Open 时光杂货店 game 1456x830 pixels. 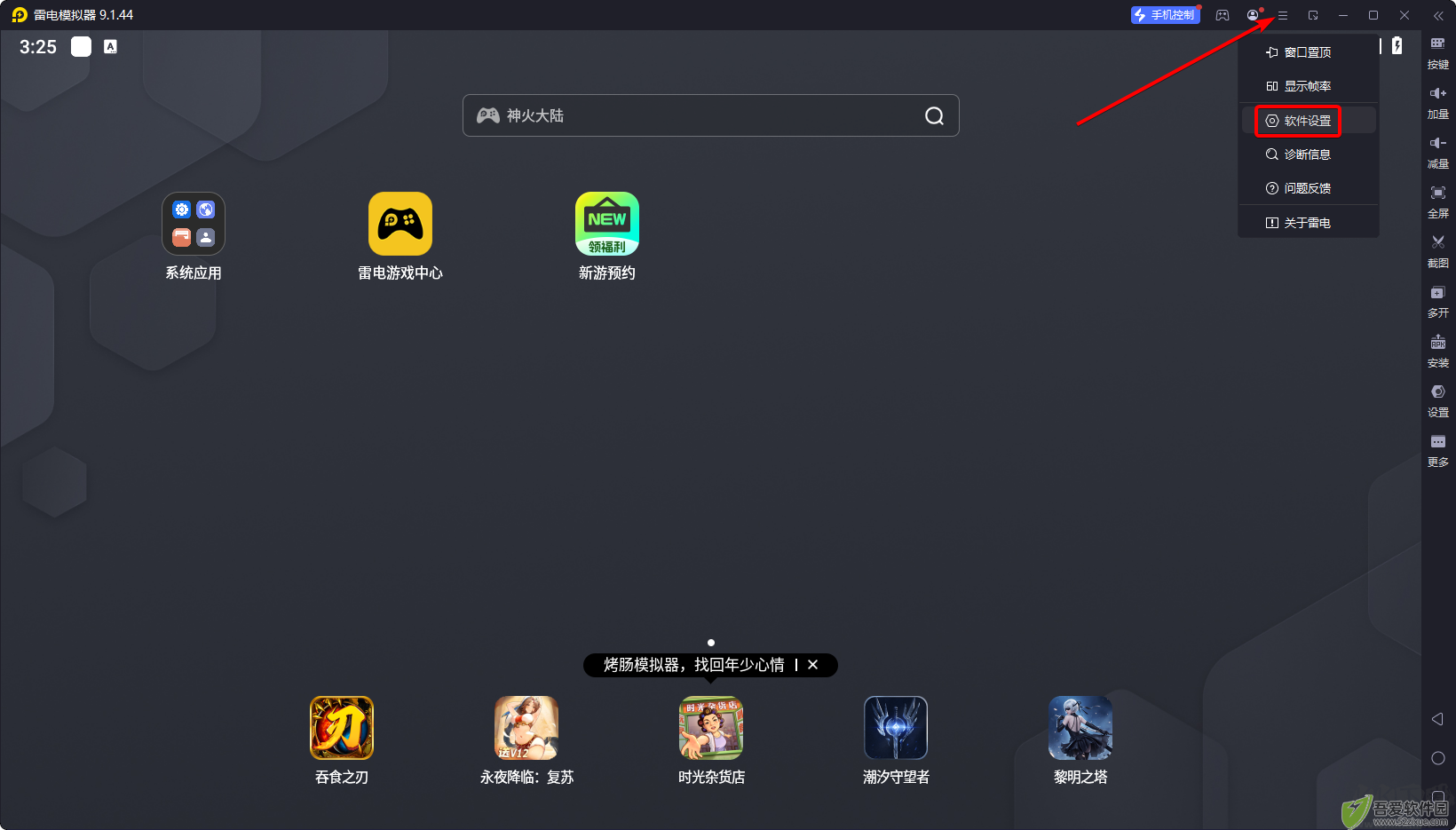[x=711, y=740]
